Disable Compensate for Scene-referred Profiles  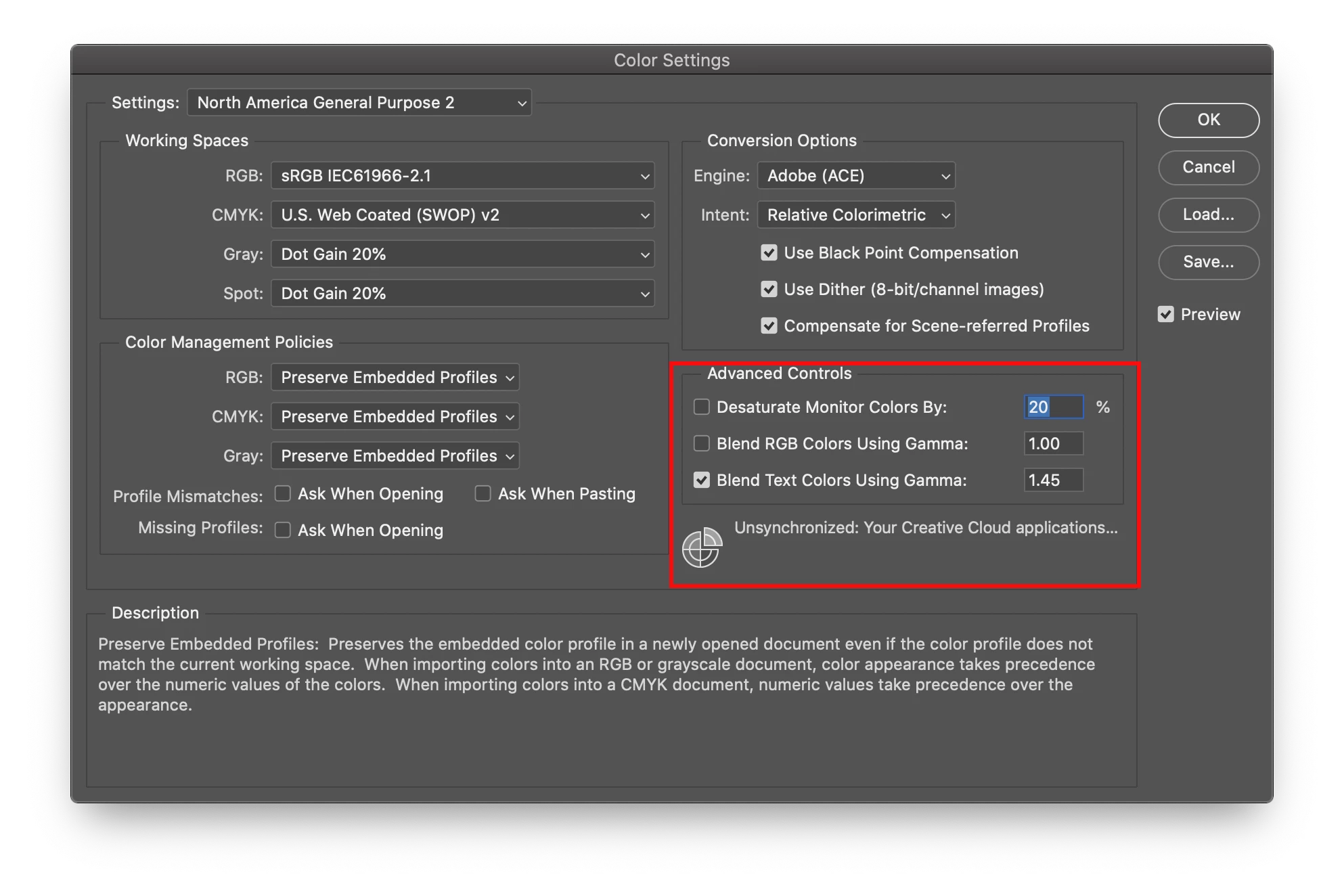[x=769, y=326]
